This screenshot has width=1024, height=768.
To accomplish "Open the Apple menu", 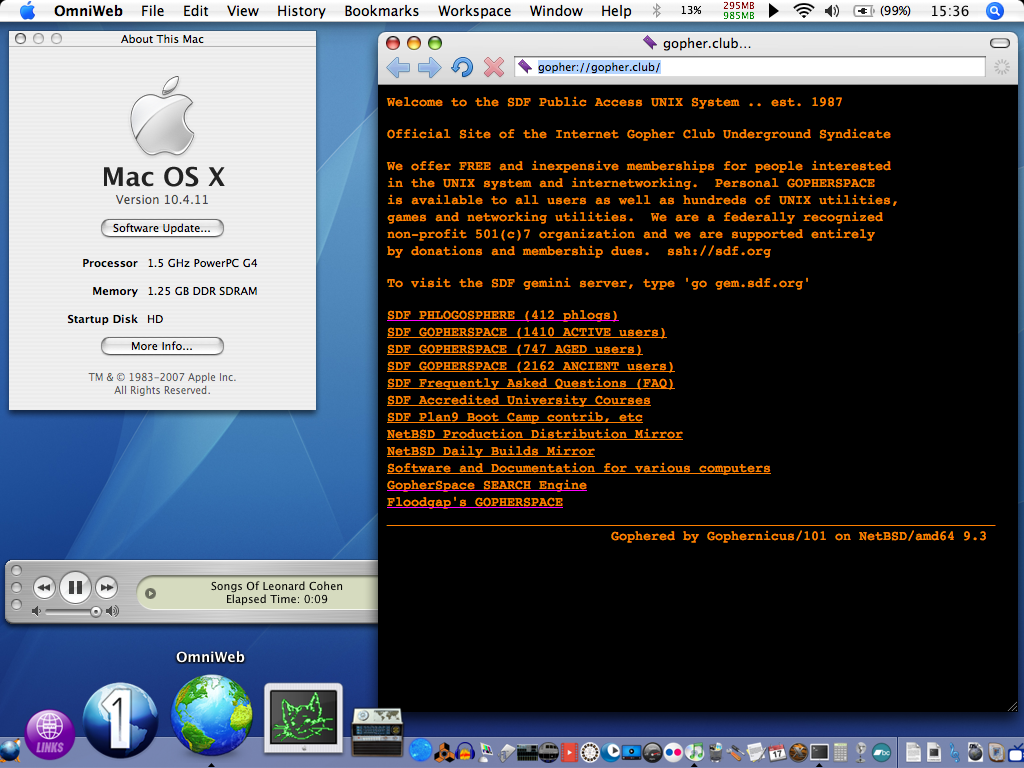I will tap(27, 10).
